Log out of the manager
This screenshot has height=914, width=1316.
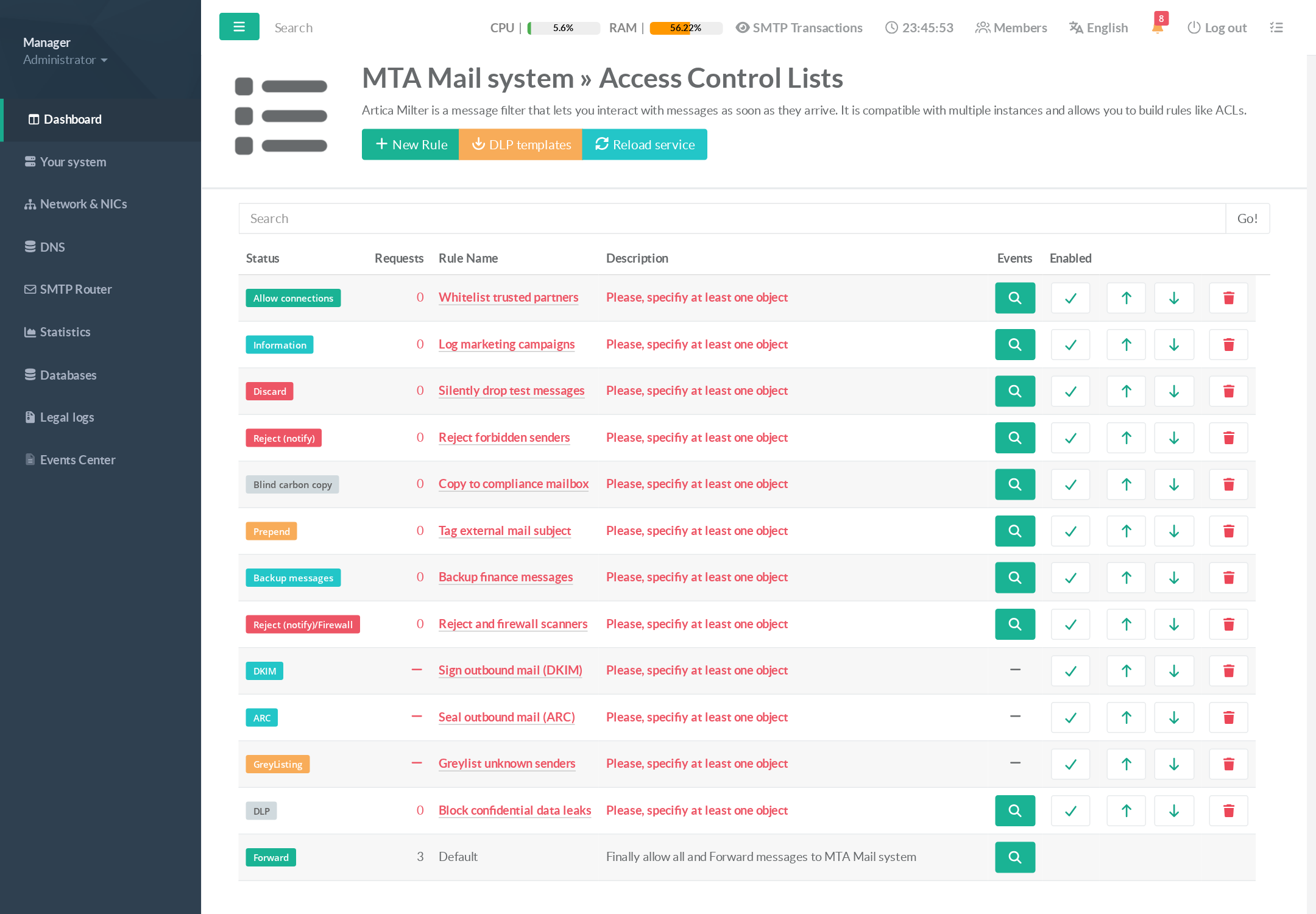point(1217,27)
